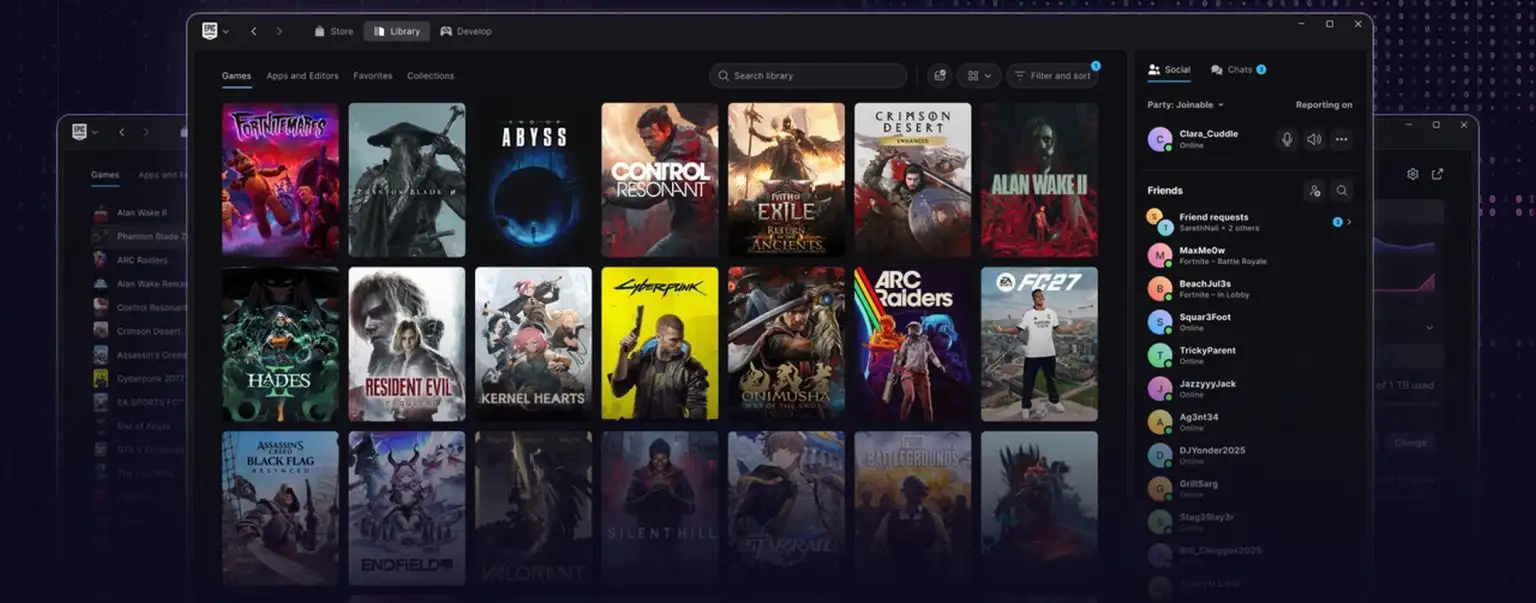Open the Phantom Blade game tile
Viewport: 1536px width, 603px height.
[407, 180]
